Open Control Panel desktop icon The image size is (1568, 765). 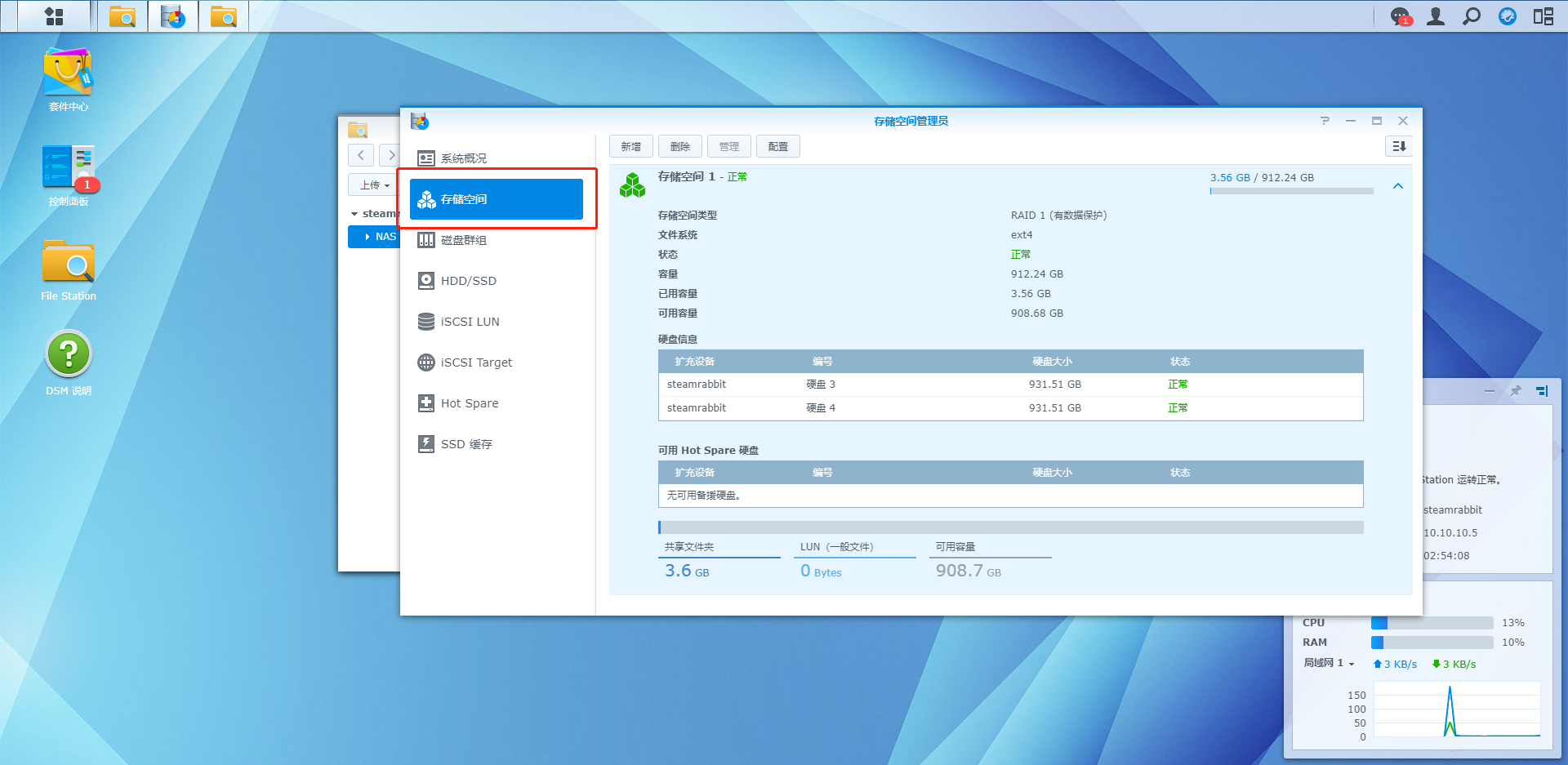(69, 176)
